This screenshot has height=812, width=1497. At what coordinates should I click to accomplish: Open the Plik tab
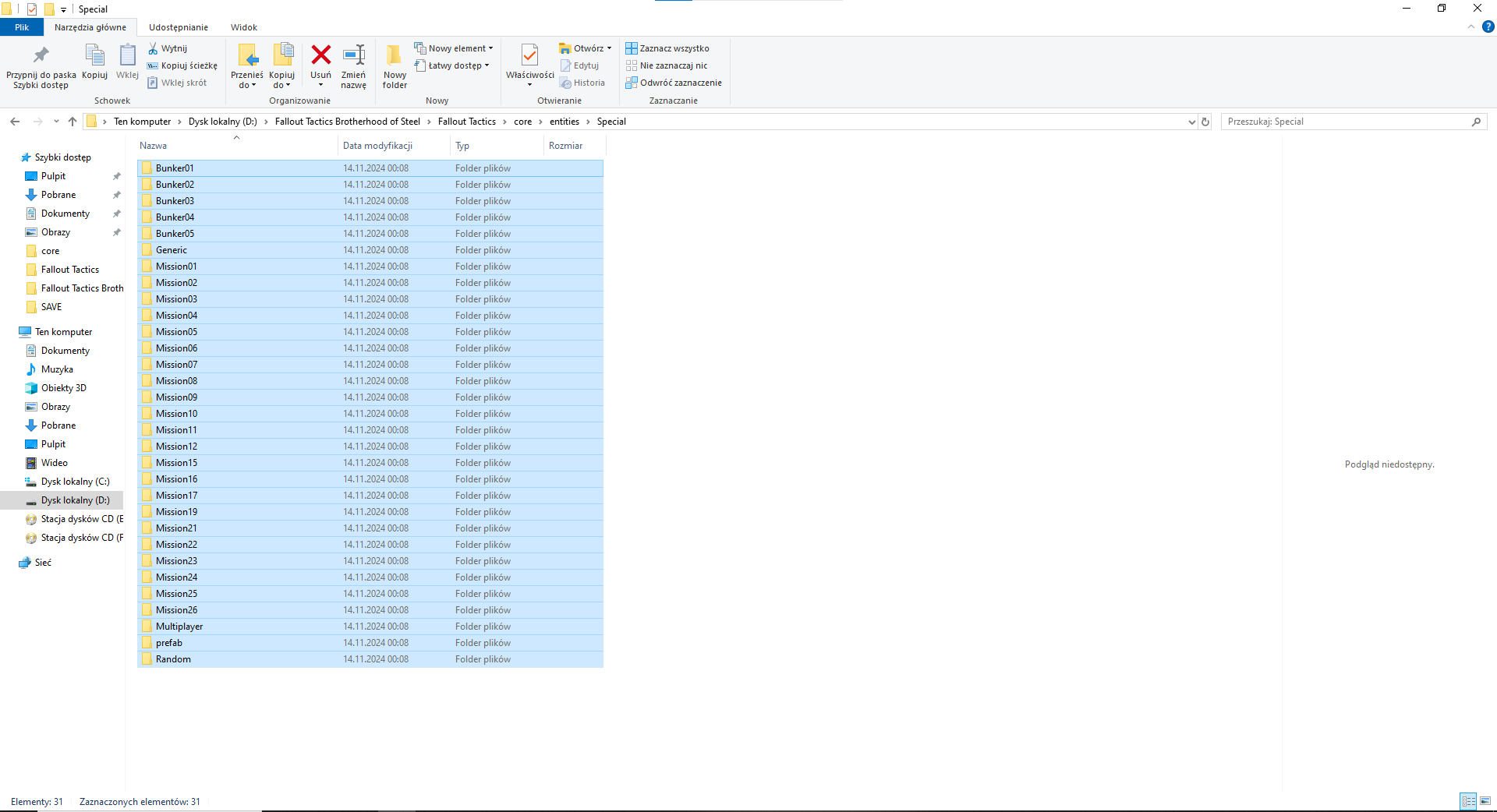point(22,27)
